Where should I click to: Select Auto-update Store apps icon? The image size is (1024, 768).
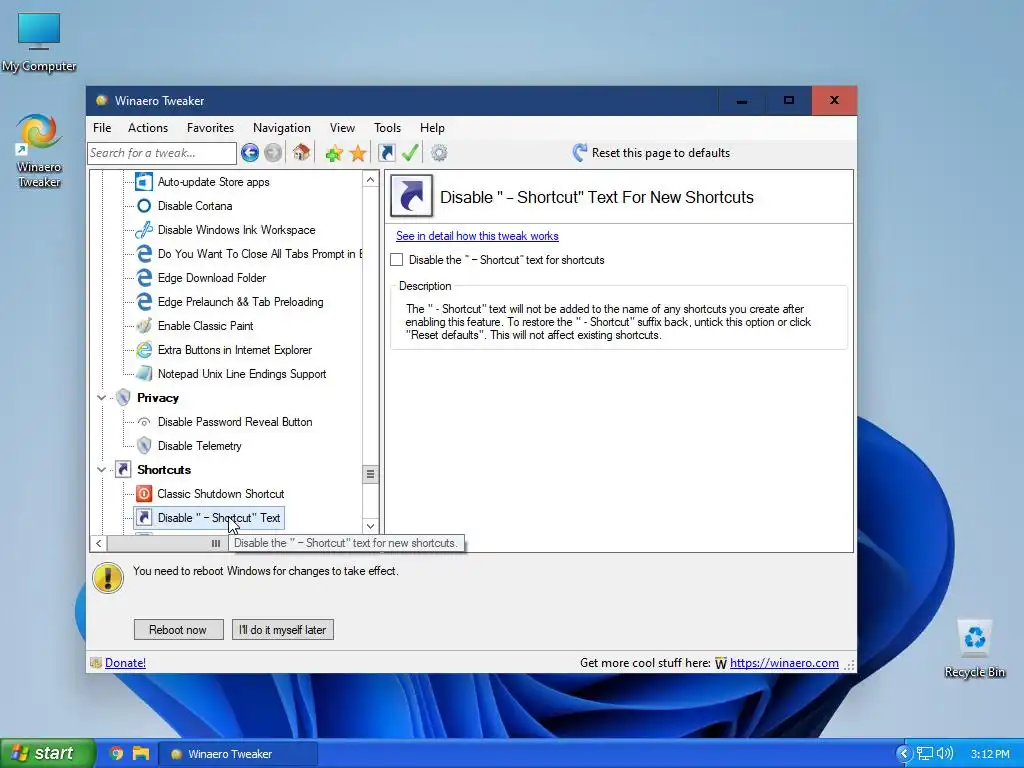(144, 182)
